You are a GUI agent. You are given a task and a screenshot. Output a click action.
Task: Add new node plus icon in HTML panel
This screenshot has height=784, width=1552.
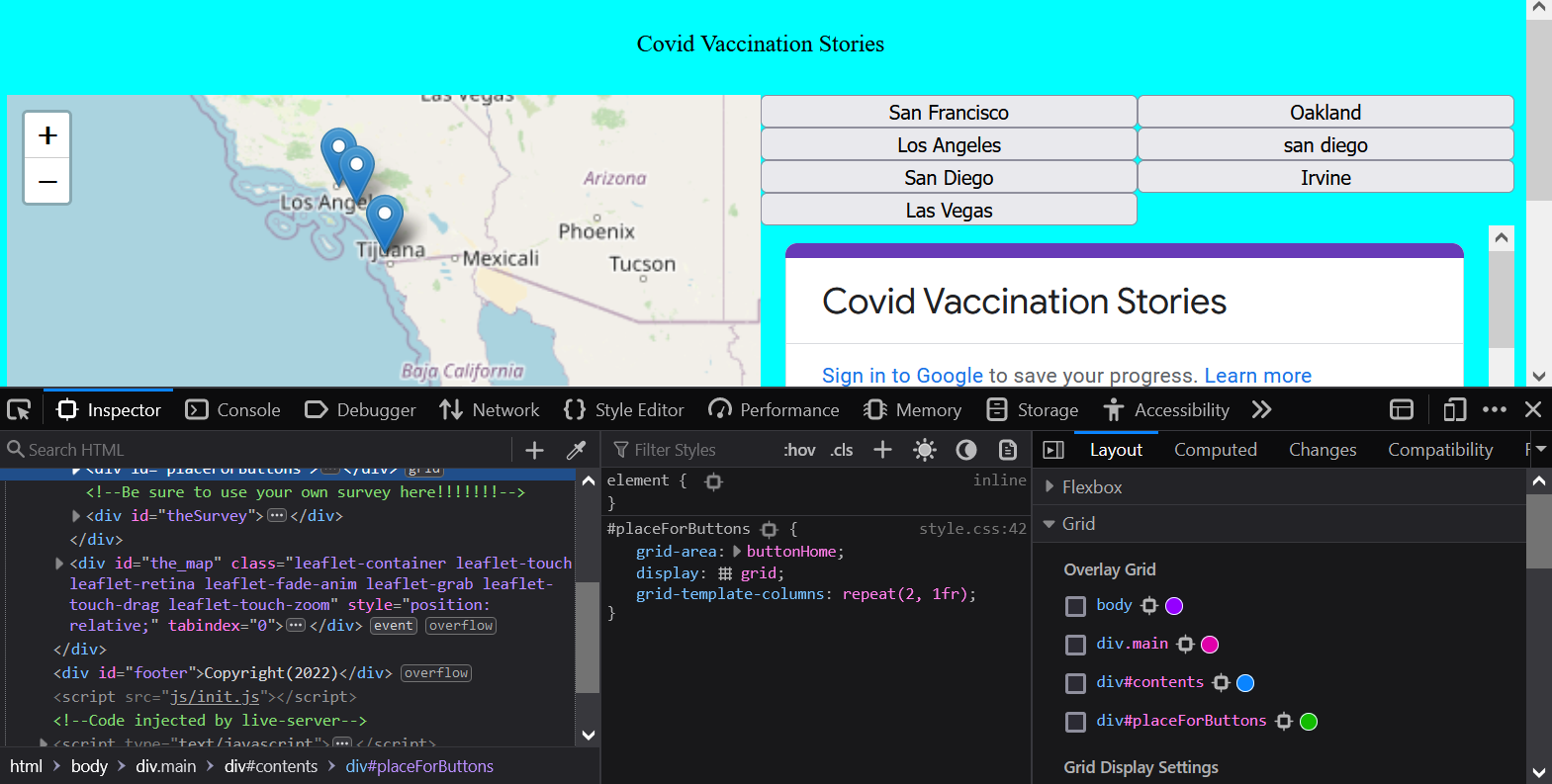534,450
